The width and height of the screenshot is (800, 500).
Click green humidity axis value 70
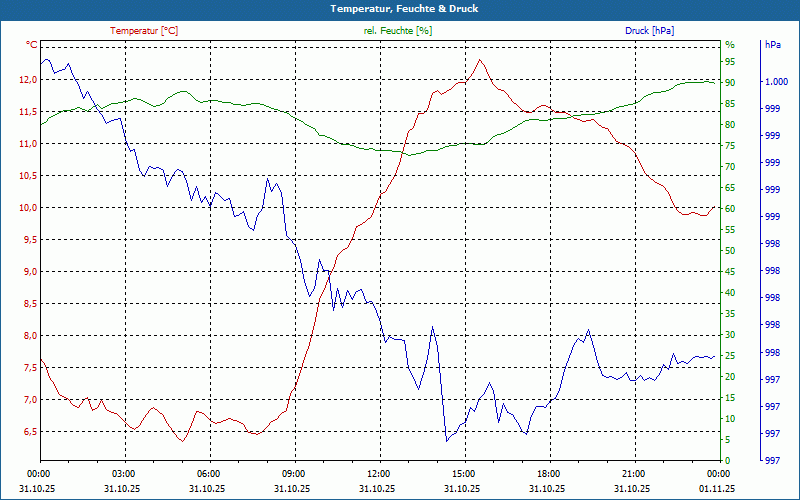[730, 167]
